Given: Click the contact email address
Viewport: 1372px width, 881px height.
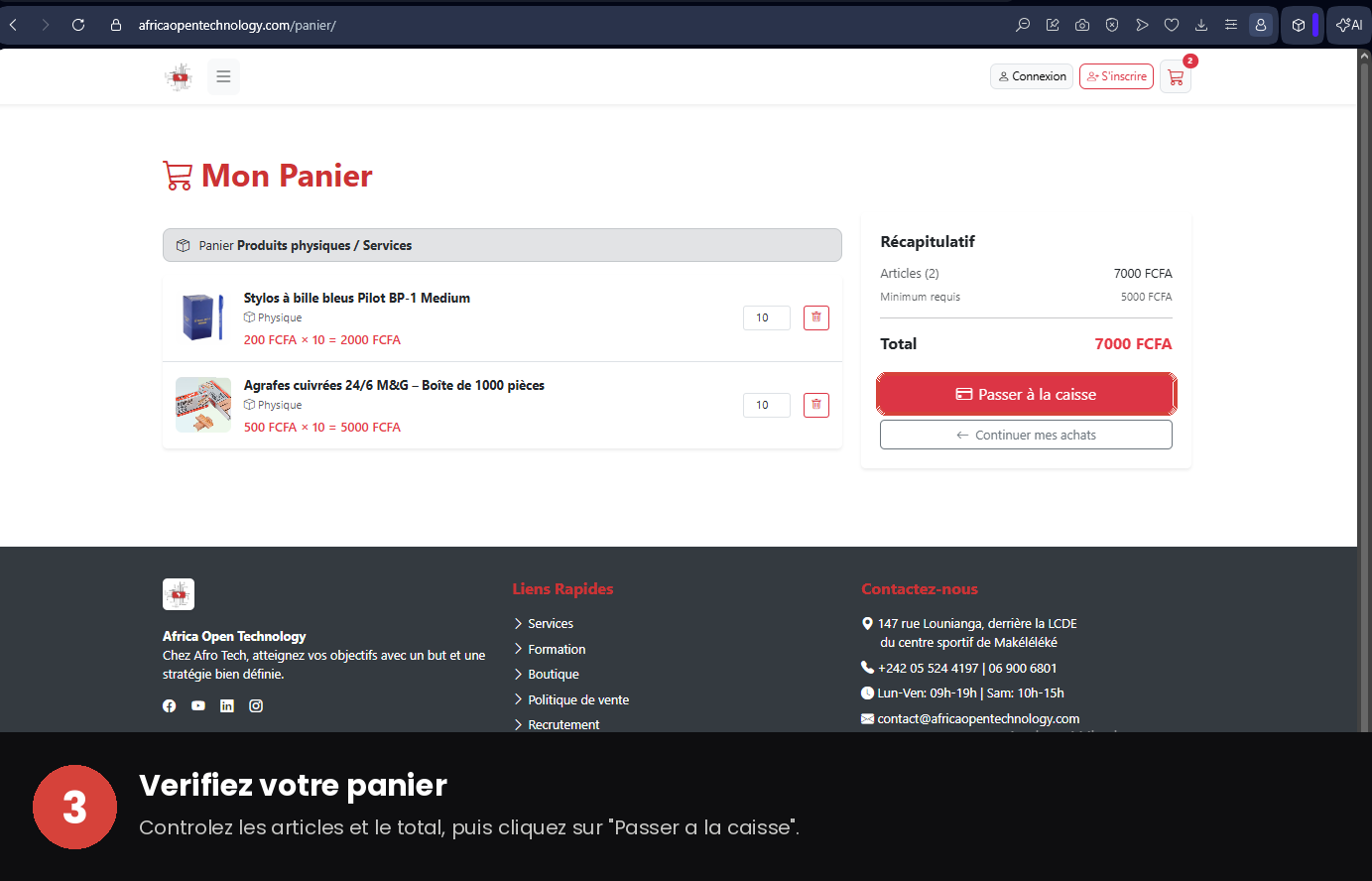Looking at the screenshot, I should (978, 718).
